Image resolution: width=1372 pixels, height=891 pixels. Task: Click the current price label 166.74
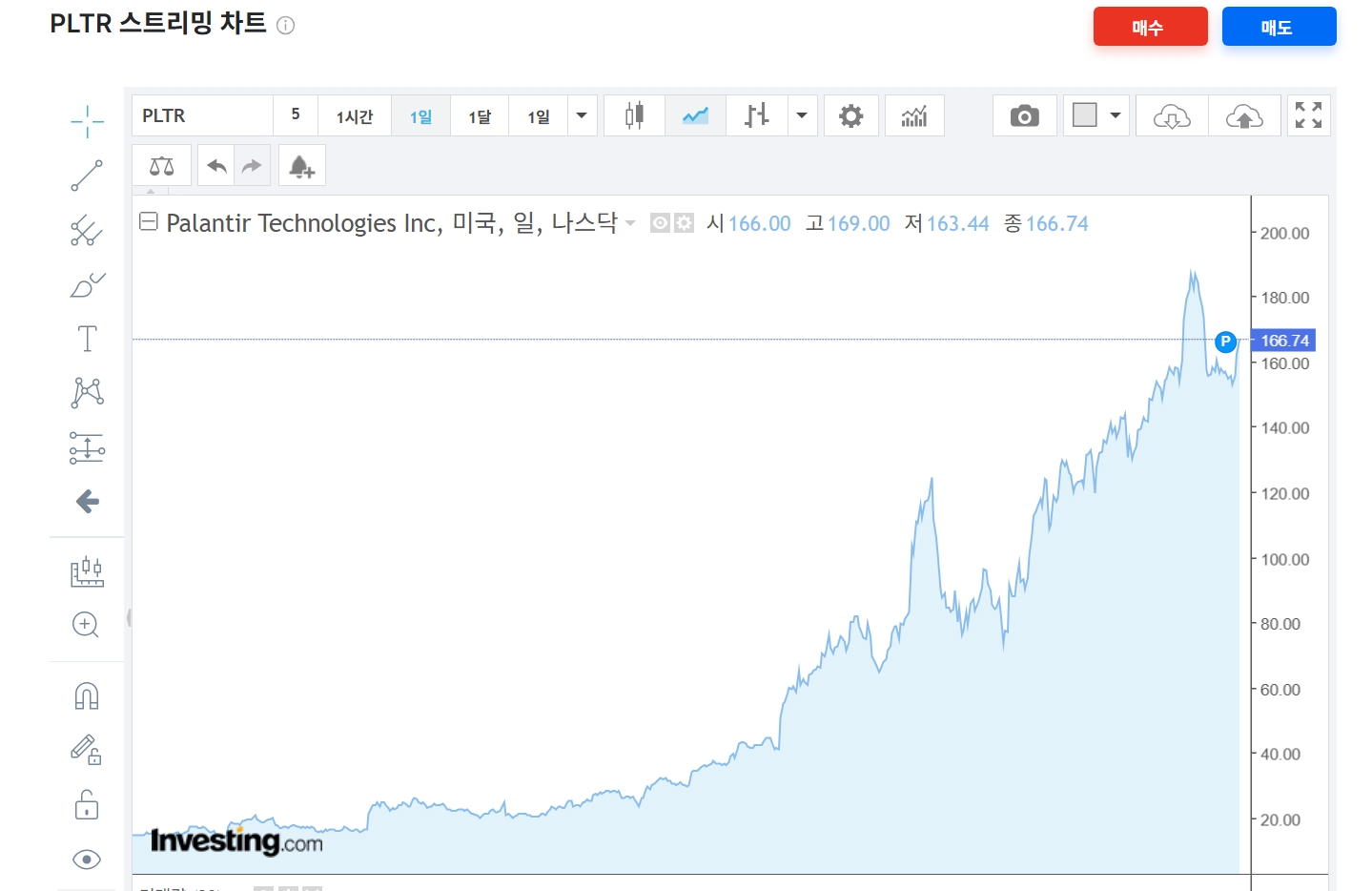[x=1283, y=341]
